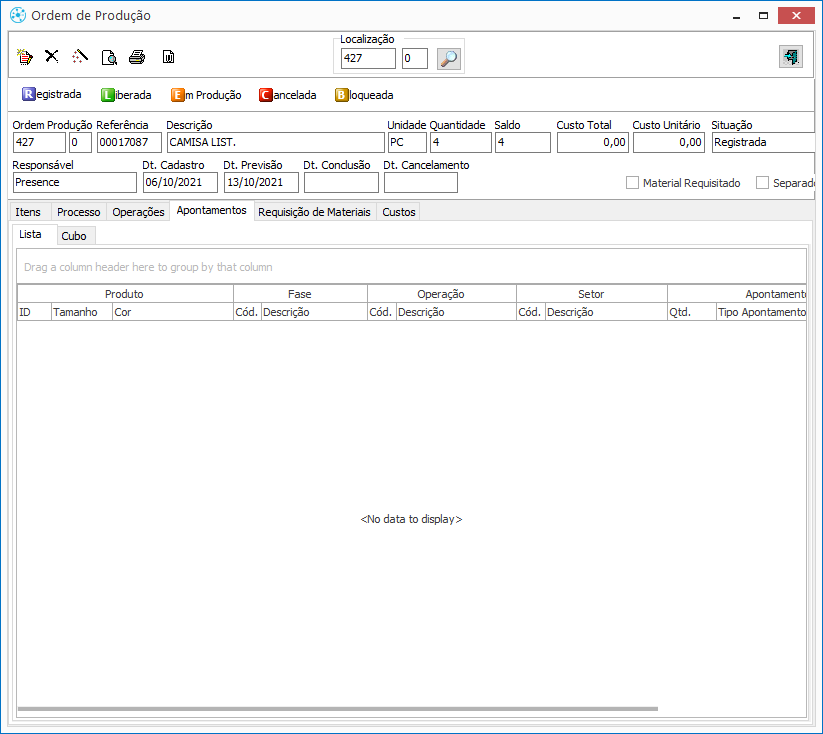823x734 pixels.
Task: Click the Descrição column under Fase
Action: (x=314, y=312)
